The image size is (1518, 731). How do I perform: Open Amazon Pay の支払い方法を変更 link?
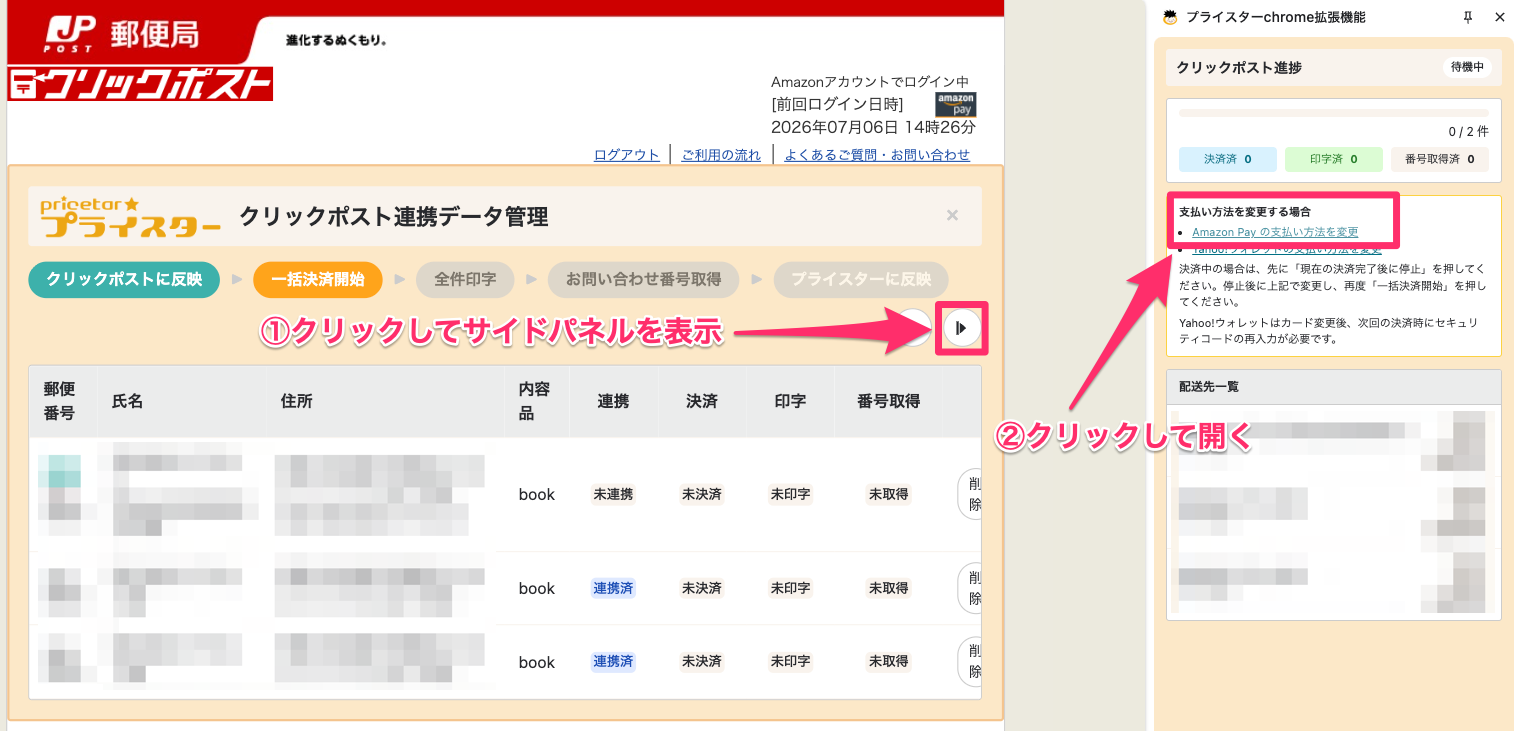(x=1275, y=232)
